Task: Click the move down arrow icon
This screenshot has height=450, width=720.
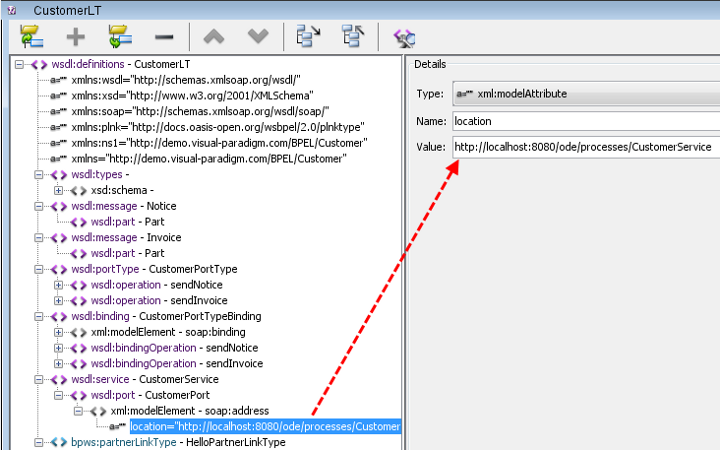Action: coord(258,36)
